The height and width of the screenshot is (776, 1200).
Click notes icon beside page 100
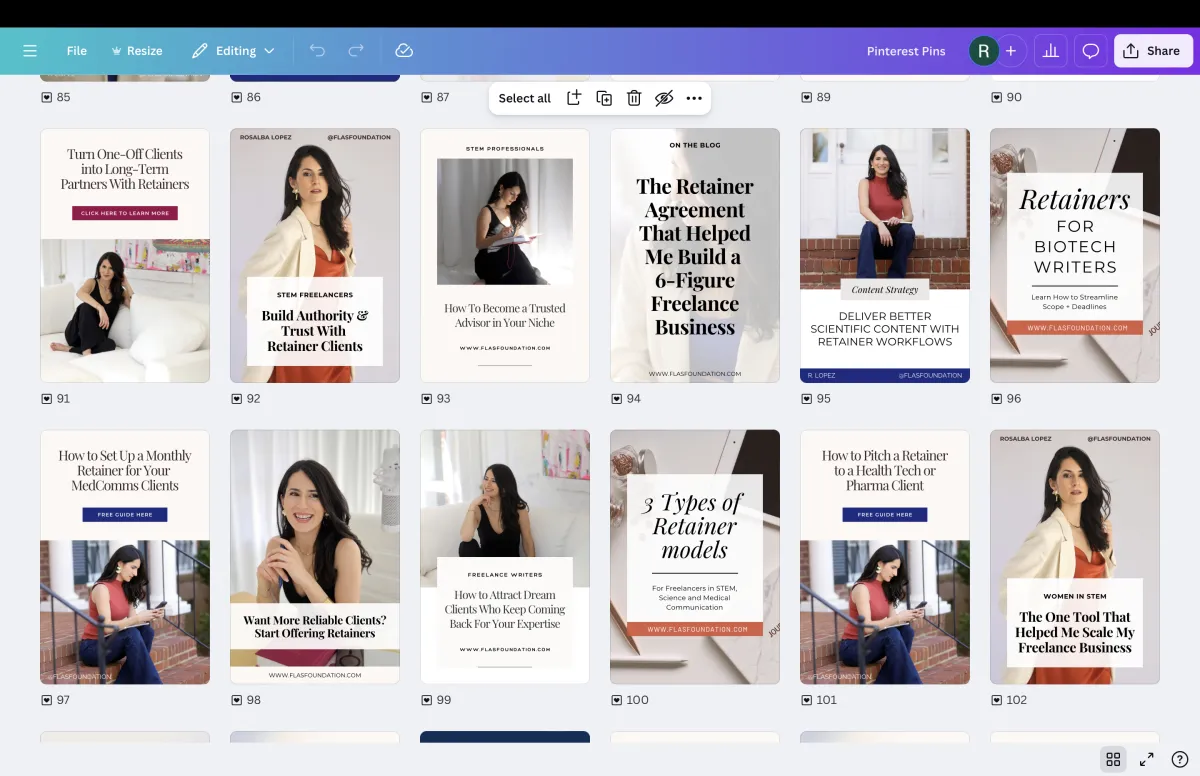pos(616,700)
